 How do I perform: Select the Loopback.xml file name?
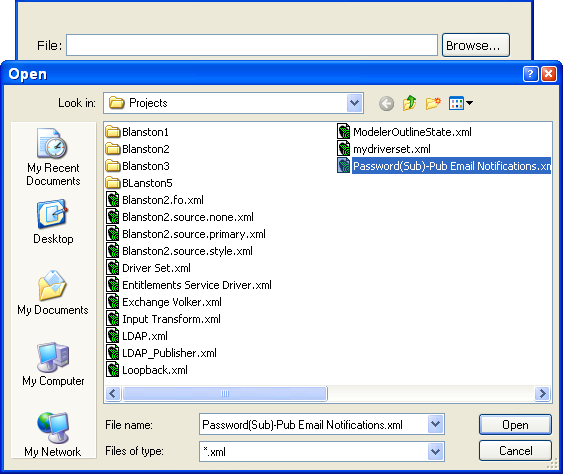[155, 370]
